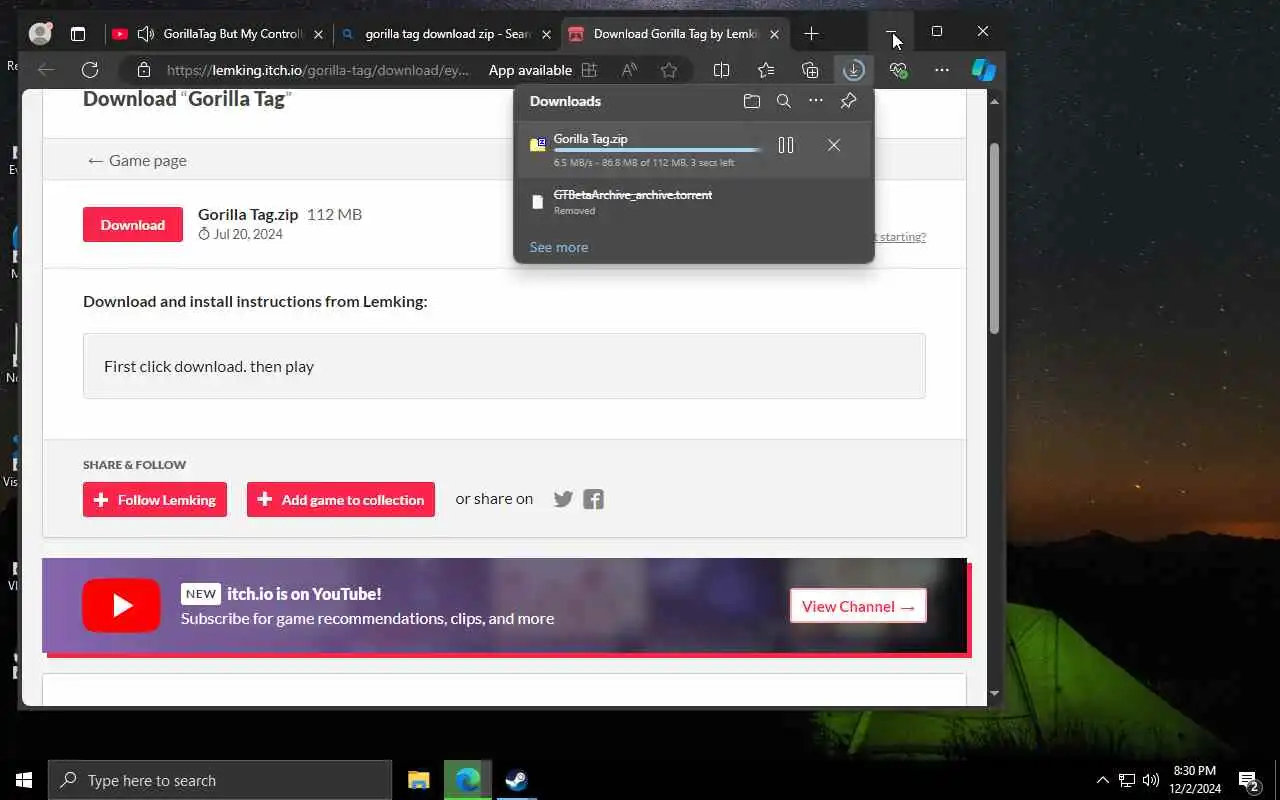Switch to the GorillaTag But My Controller tab
This screenshot has height=800, width=1280.
219,34
